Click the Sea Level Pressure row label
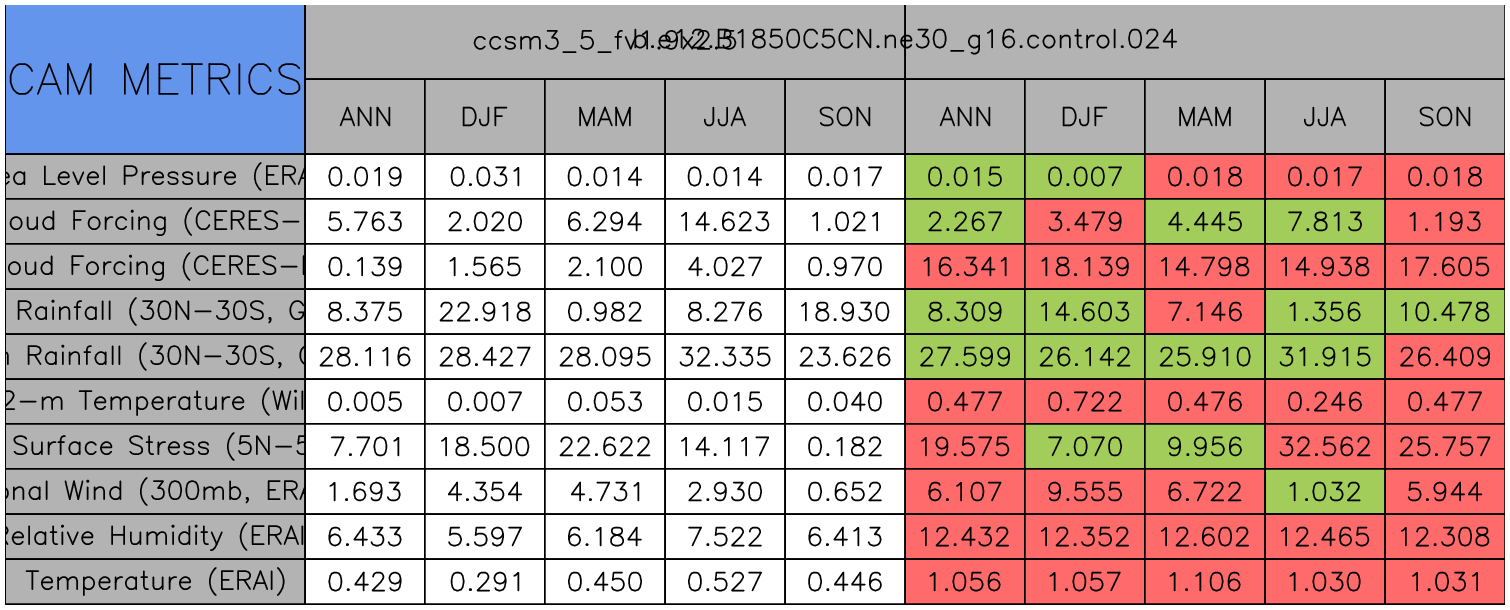This screenshot has height=610, width=1510. (x=155, y=176)
